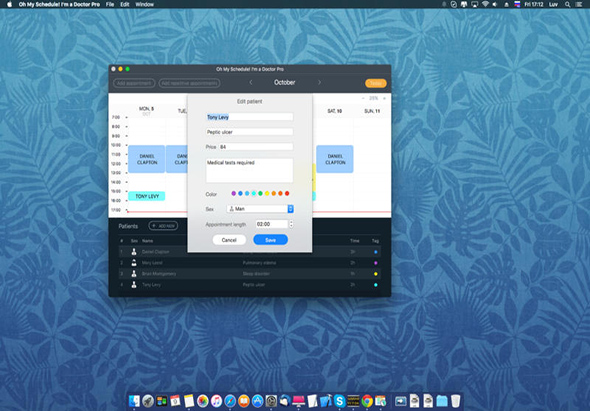Image resolution: width=590 pixels, height=411 pixels.
Task: Zoom out calendar with the minus icon
Action: [x=363, y=98]
